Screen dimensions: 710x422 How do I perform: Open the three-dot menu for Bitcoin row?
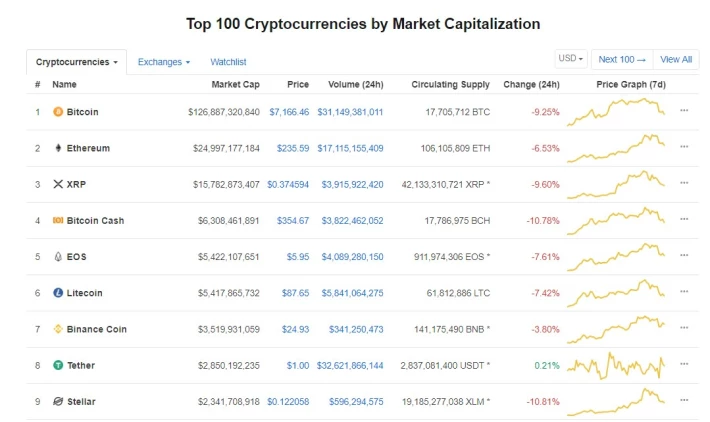pyautogui.click(x=684, y=110)
